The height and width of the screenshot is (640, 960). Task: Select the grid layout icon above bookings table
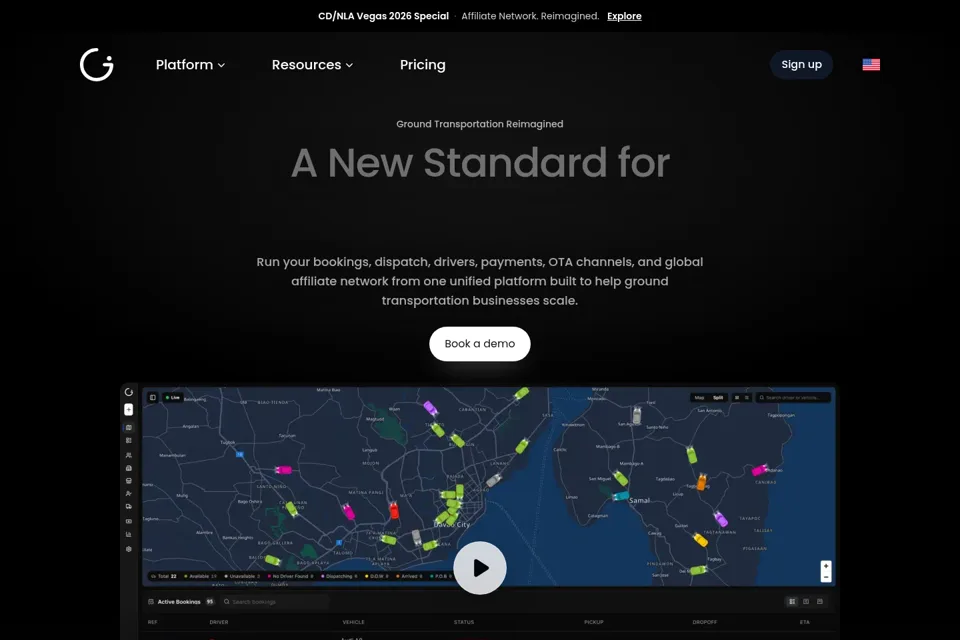point(792,601)
